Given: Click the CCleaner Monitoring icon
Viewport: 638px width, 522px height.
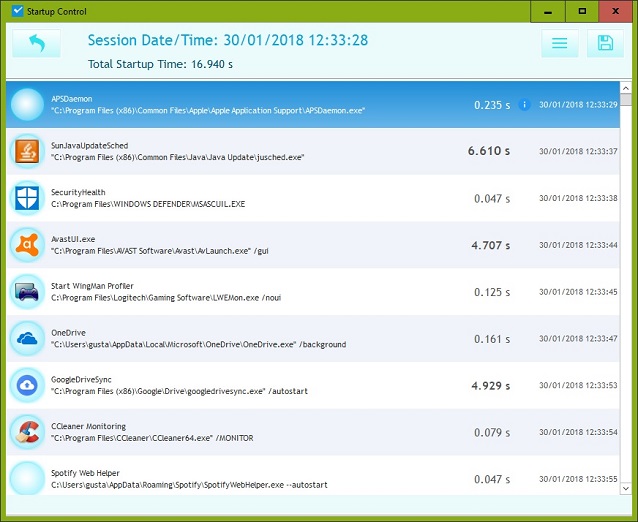Looking at the screenshot, I should pos(27,432).
